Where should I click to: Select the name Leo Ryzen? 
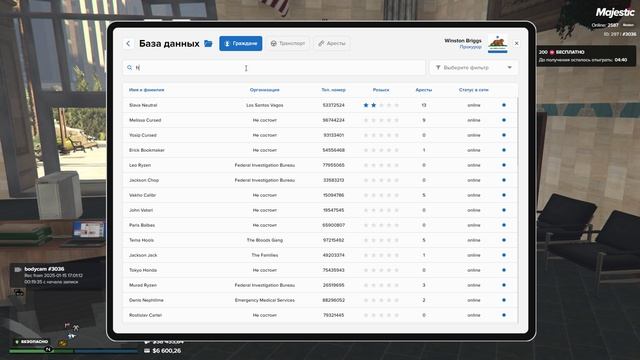pos(140,165)
